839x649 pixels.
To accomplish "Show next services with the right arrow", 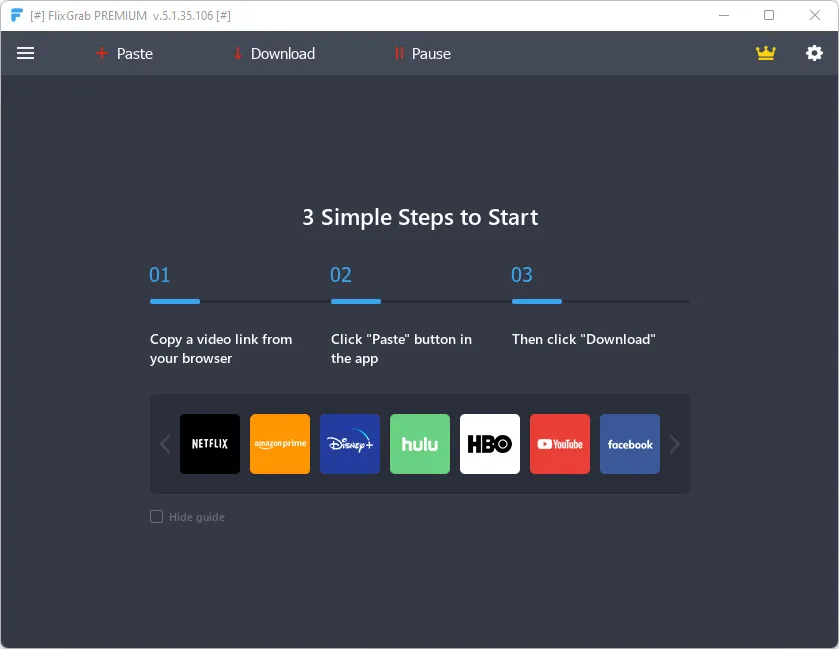I will point(675,444).
